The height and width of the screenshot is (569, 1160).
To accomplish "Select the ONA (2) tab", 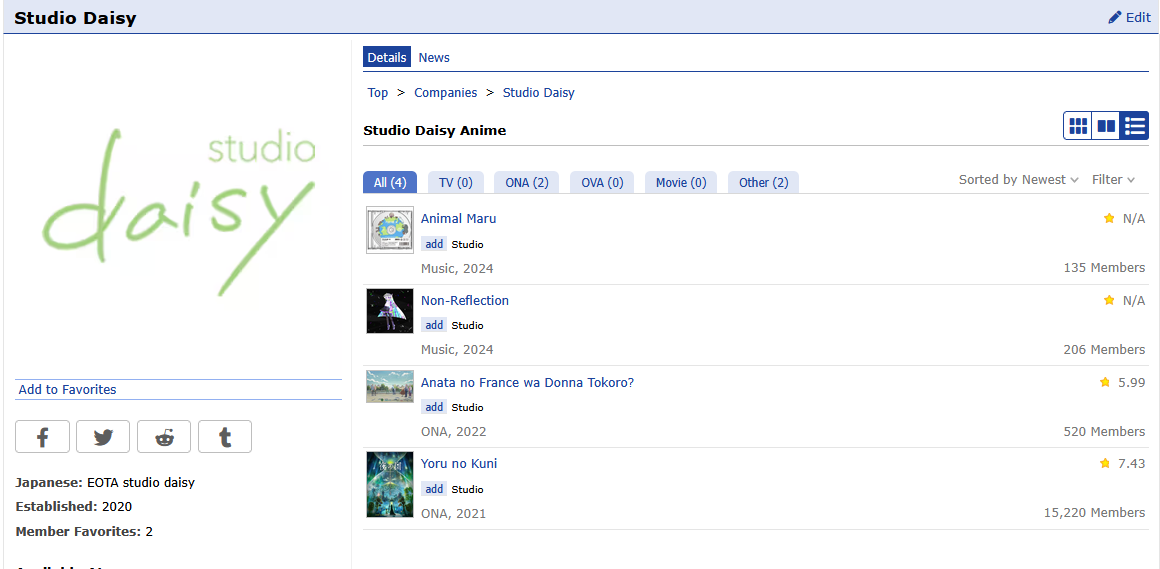I will pos(527,183).
